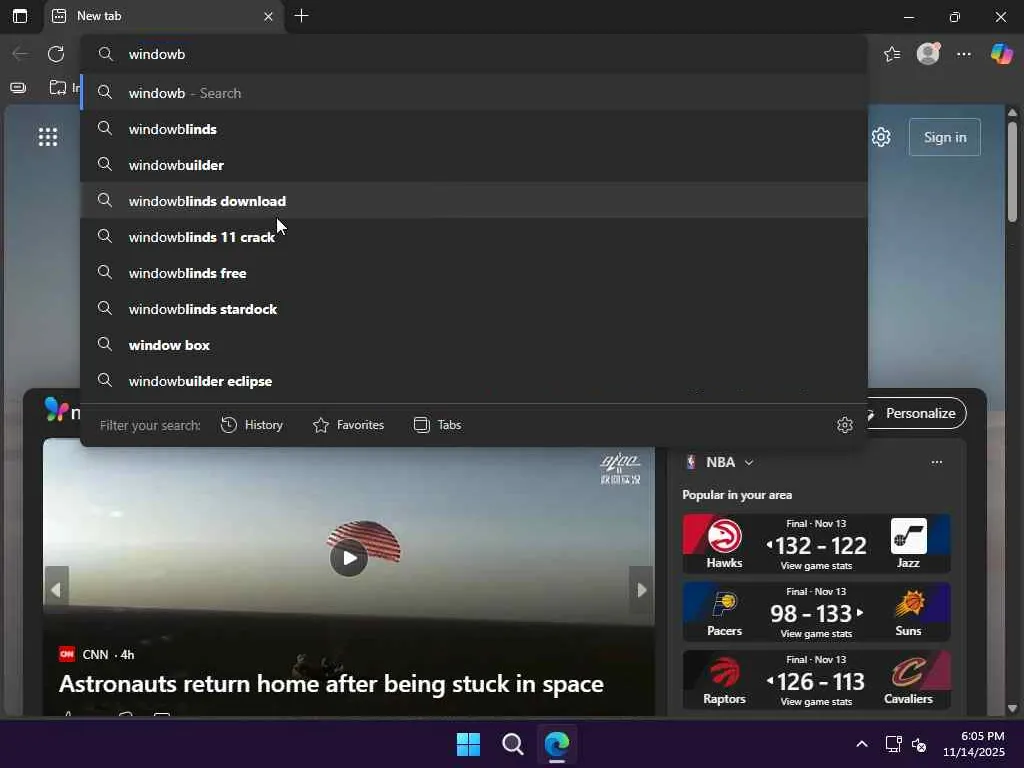The image size is (1024, 768).
Task: Click the page vertical scrollbar thumb
Action: pos(1012,171)
